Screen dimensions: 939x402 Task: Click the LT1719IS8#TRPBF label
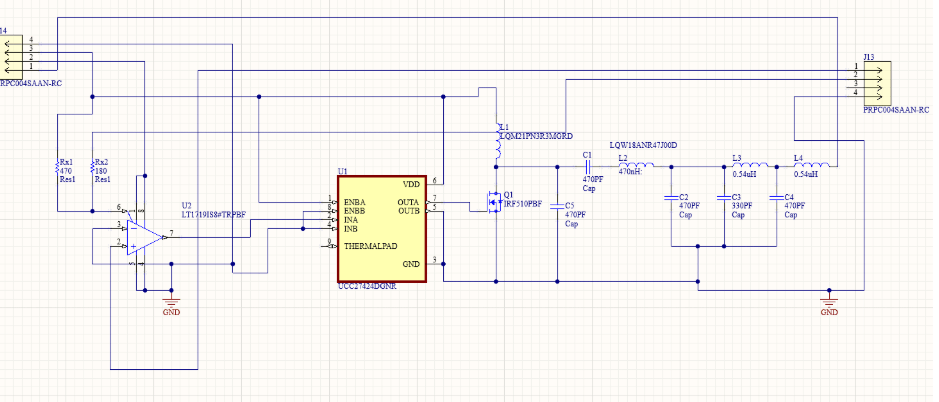[x=213, y=213]
